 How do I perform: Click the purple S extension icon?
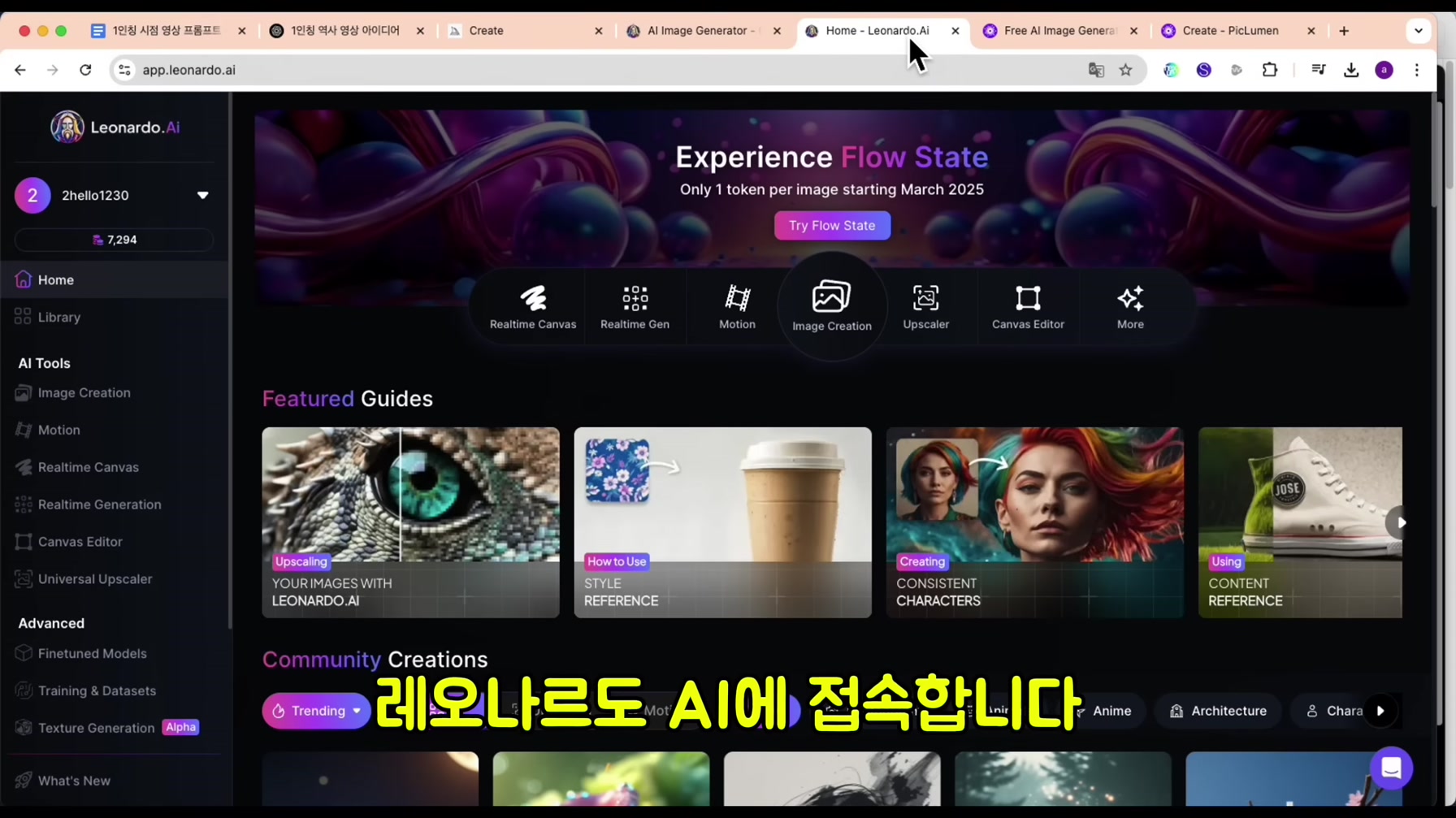click(1203, 70)
